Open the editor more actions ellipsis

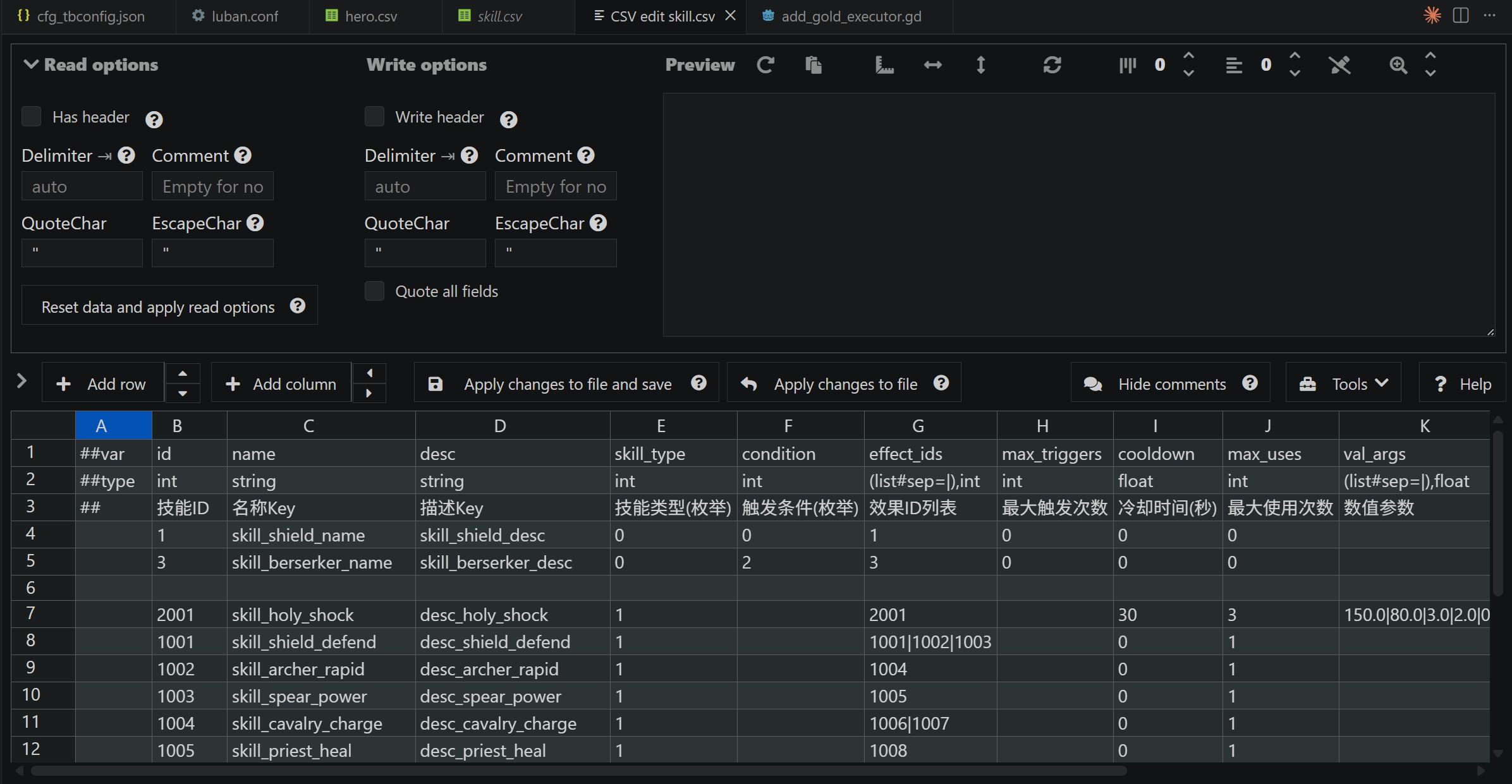point(1490,15)
